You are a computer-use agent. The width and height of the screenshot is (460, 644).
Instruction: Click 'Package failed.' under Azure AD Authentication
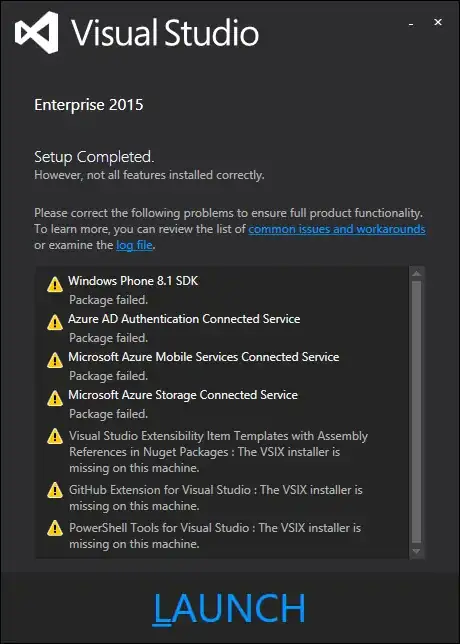coord(108,338)
